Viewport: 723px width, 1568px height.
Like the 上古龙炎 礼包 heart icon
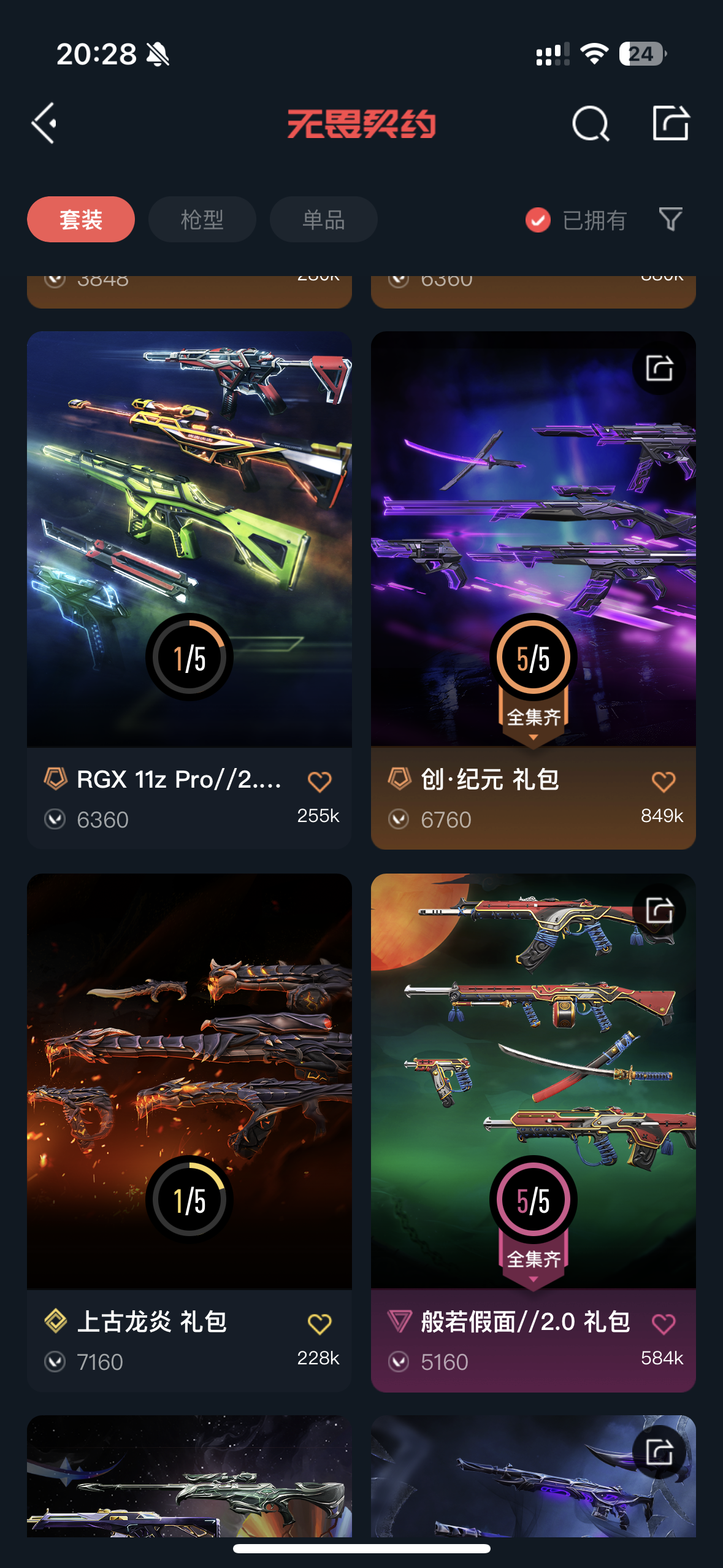click(319, 1324)
